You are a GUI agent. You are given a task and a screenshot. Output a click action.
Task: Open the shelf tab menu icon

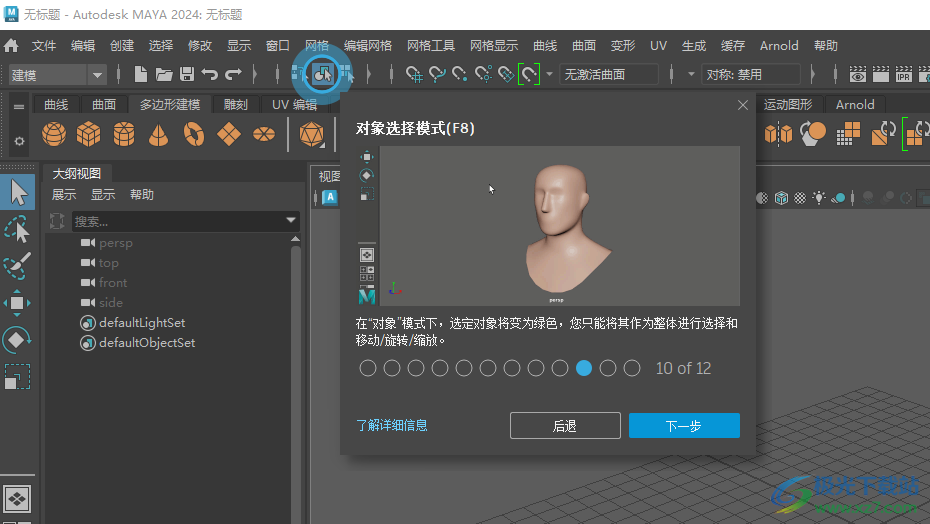tap(19, 107)
